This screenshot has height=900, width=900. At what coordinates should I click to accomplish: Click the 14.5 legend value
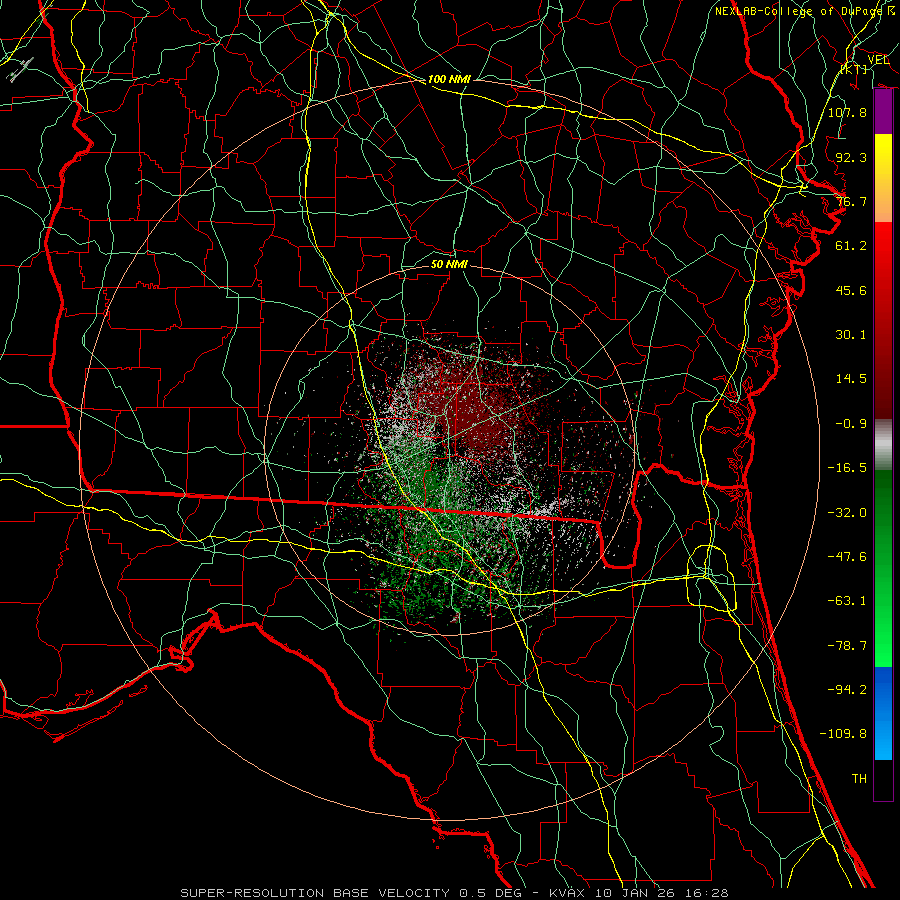(x=851, y=379)
